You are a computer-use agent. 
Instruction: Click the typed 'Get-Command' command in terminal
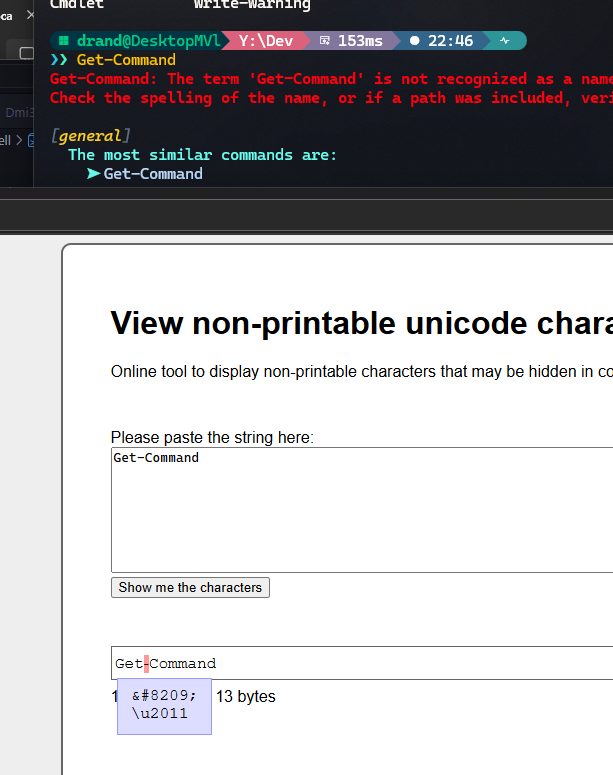(x=126, y=60)
